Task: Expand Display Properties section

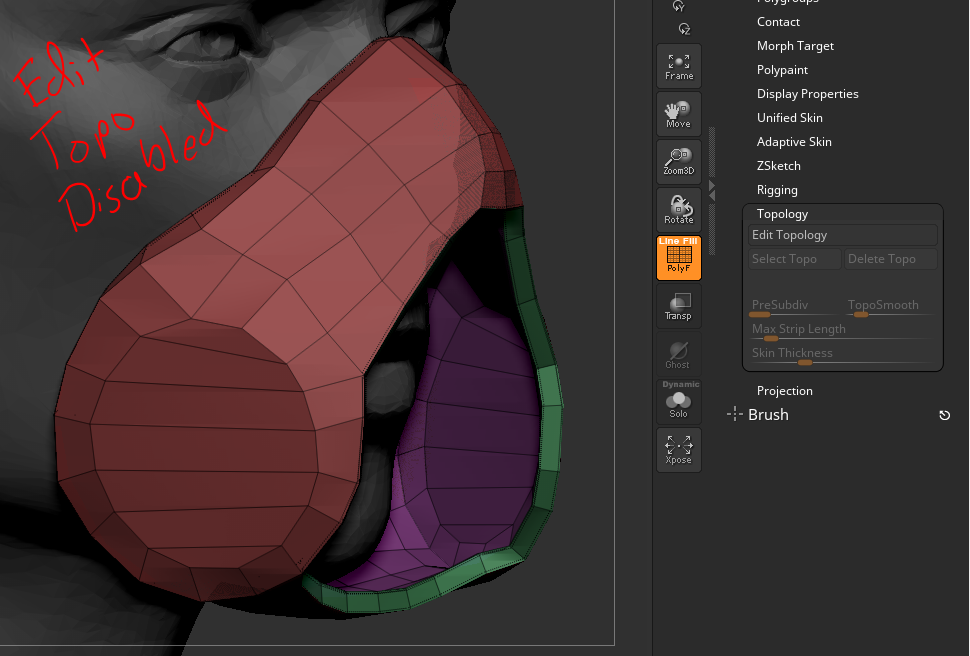Action: 807,94
